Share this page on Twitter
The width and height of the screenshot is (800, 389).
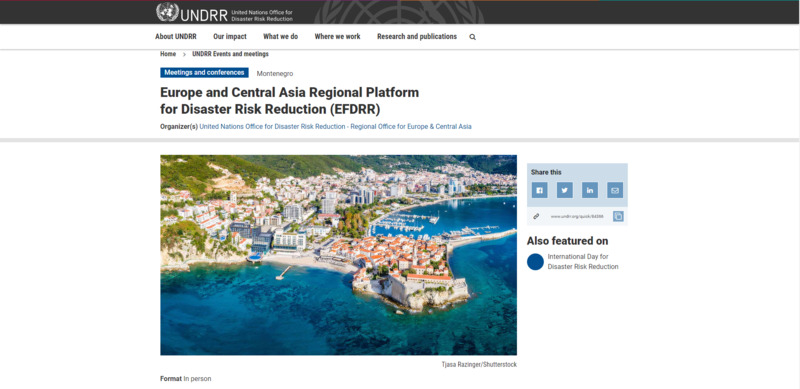click(x=564, y=190)
